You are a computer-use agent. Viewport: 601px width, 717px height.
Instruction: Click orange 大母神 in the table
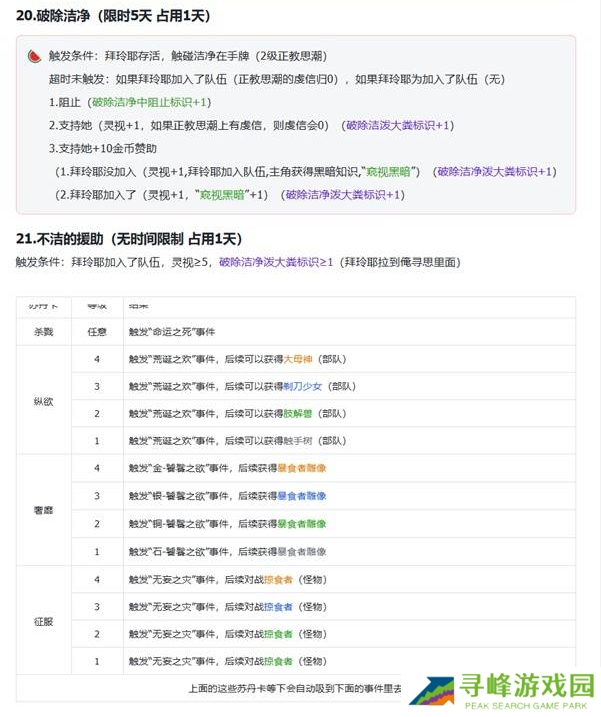pos(298,359)
